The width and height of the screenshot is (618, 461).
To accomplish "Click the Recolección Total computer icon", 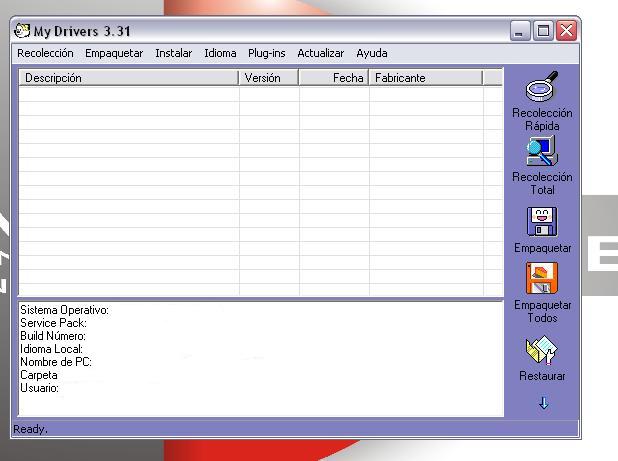I will [542, 151].
